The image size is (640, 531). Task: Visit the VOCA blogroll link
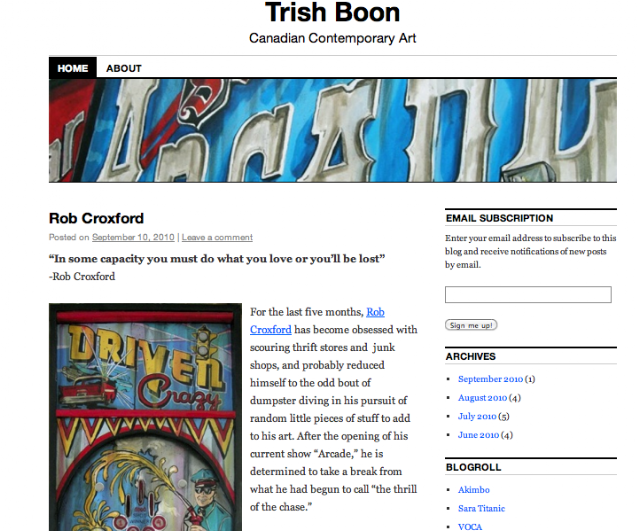(470, 527)
